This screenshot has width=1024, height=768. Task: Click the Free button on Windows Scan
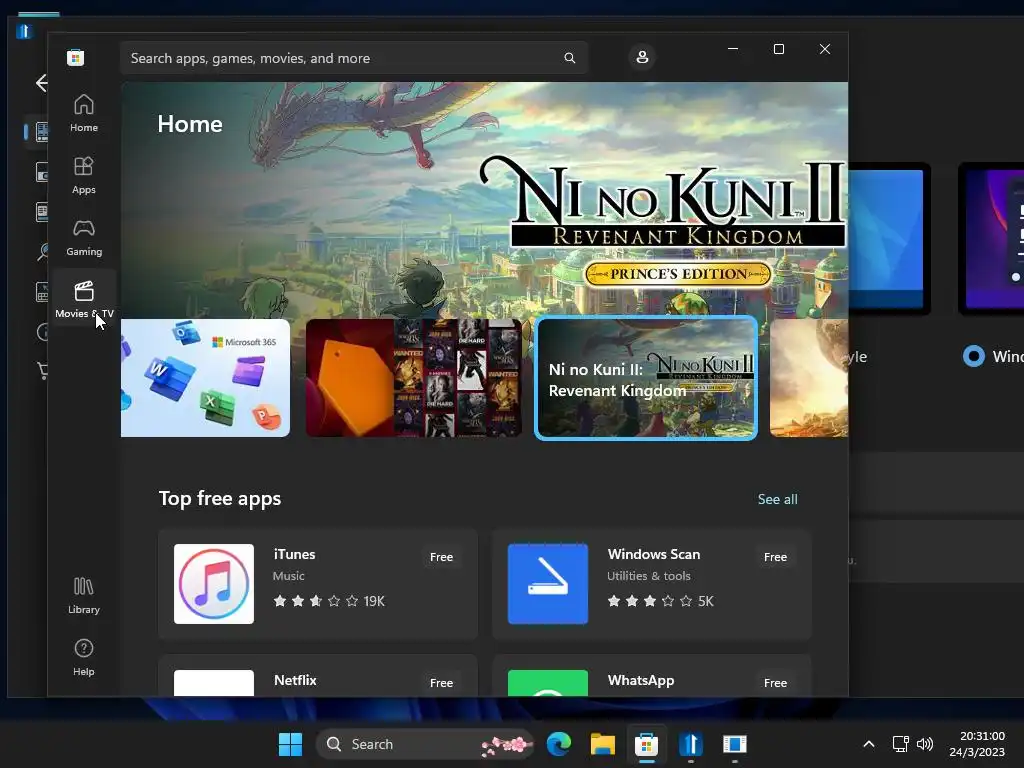click(775, 557)
